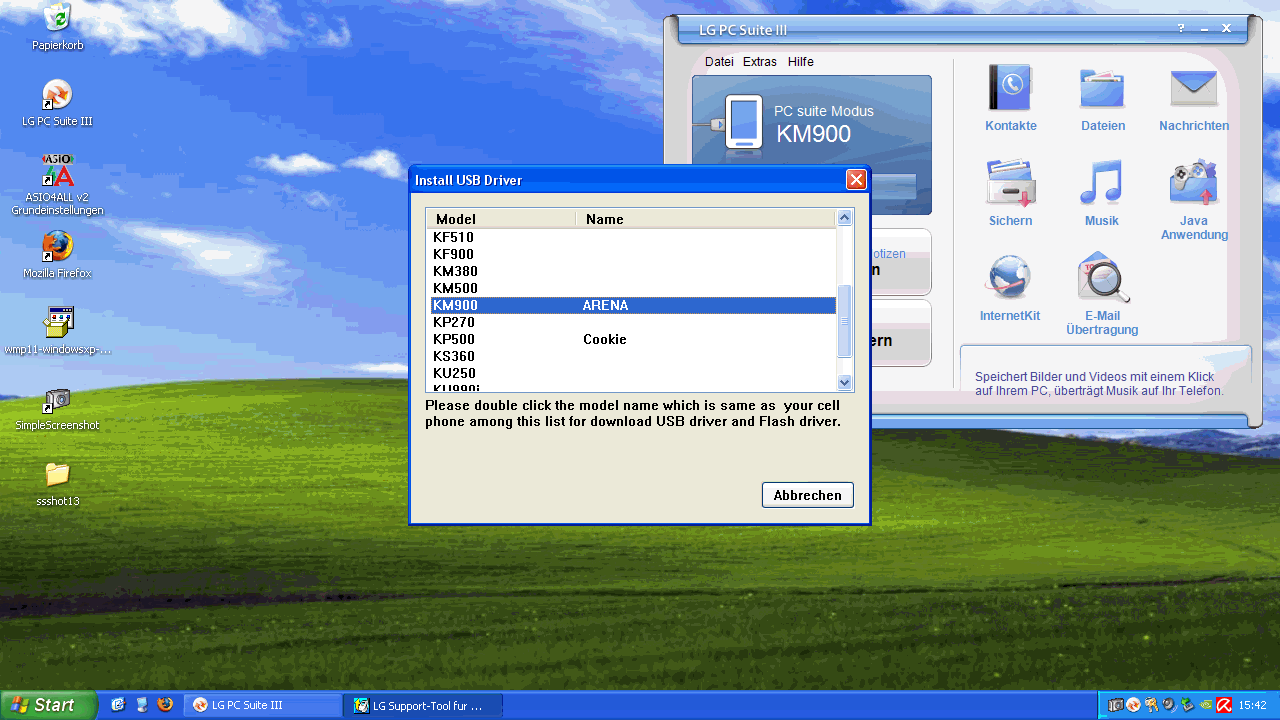This screenshot has width=1280, height=720.
Task: Open Java Anwendung in PC Suite
Action: [x=1194, y=199]
